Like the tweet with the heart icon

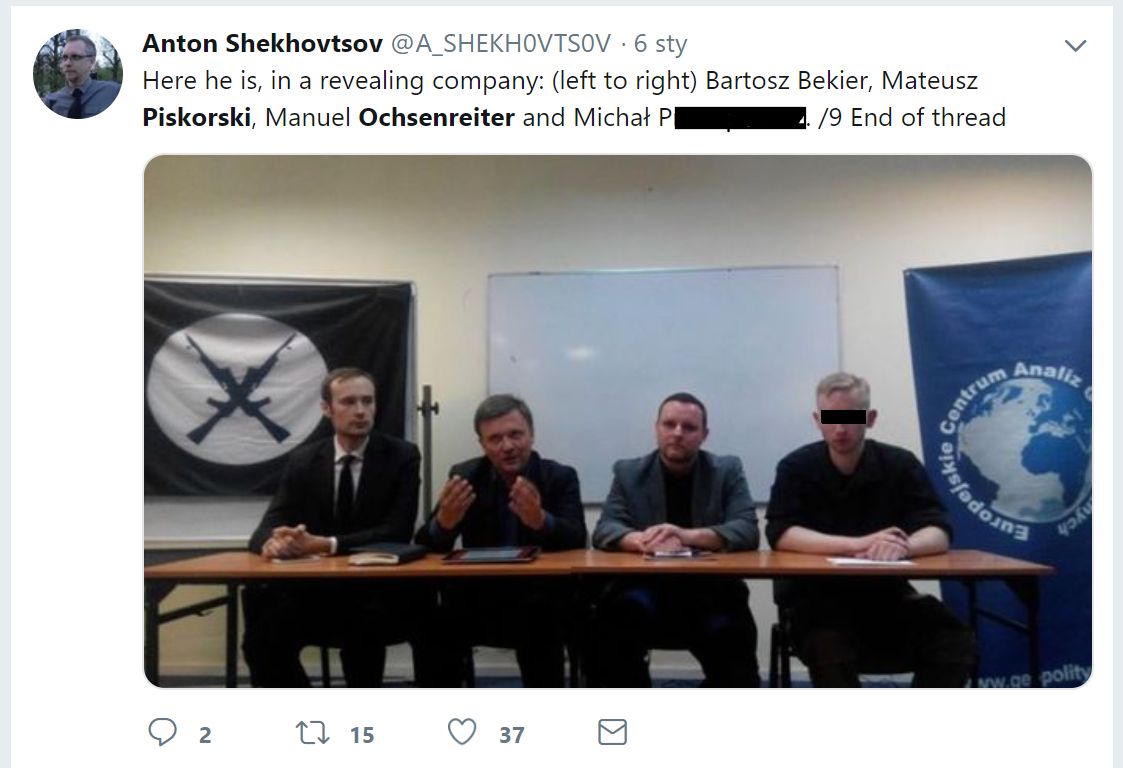click(462, 732)
